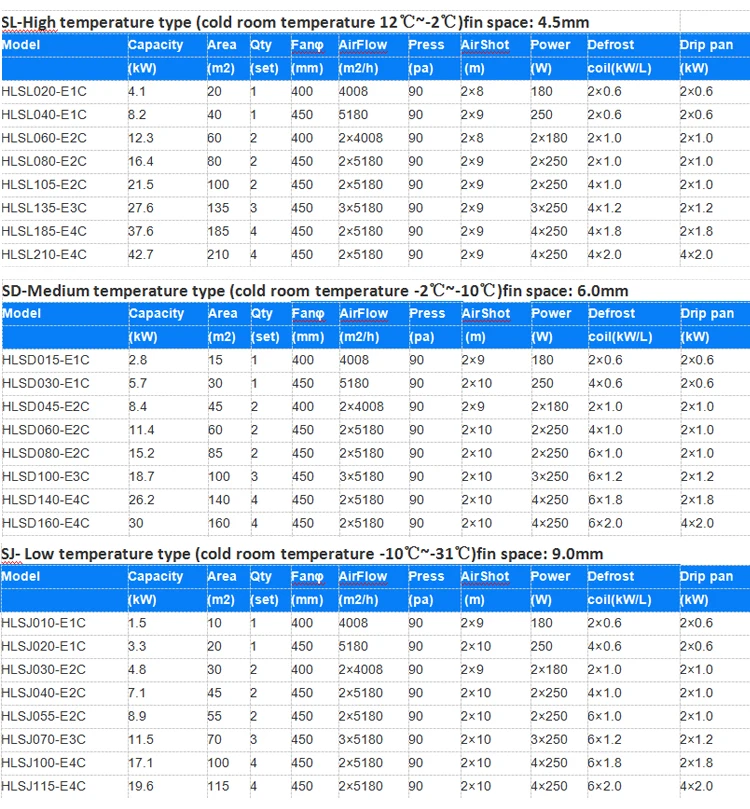
Task: Click the 42.7 capacity value
Action: coord(142,254)
